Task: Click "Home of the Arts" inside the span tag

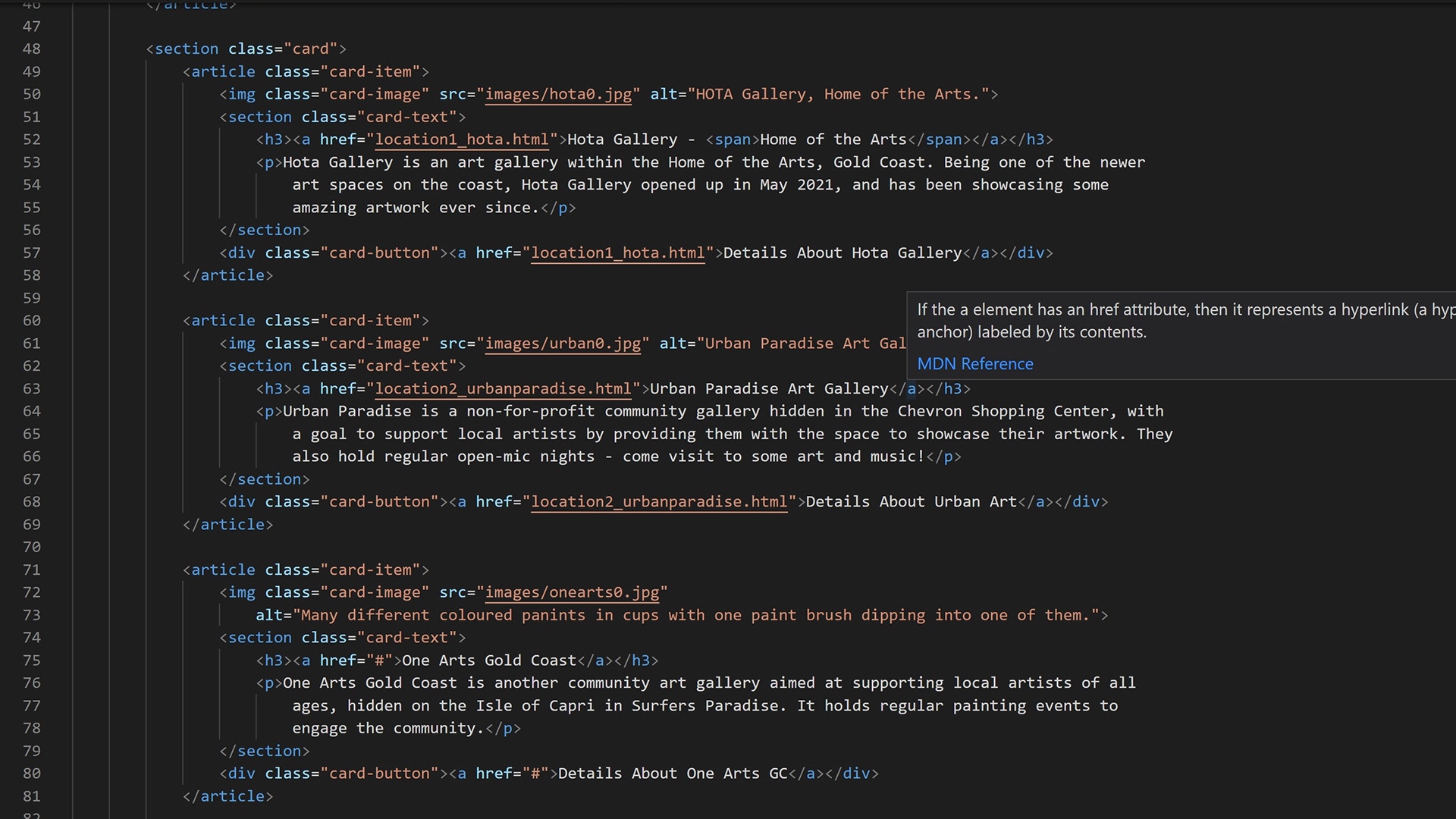Action: coord(833,140)
